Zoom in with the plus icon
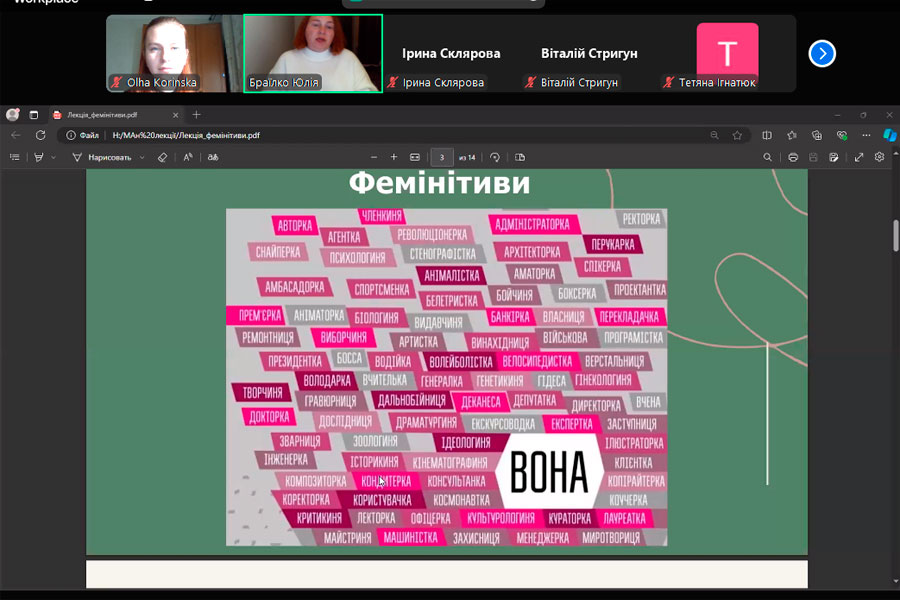Viewport: 900px width, 600px height. 394,157
